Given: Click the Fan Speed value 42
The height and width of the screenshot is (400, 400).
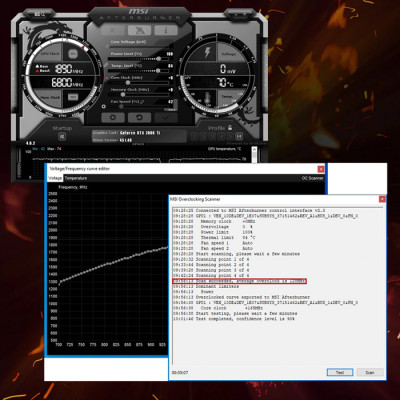Looking at the screenshot, I should pos(171,102).
